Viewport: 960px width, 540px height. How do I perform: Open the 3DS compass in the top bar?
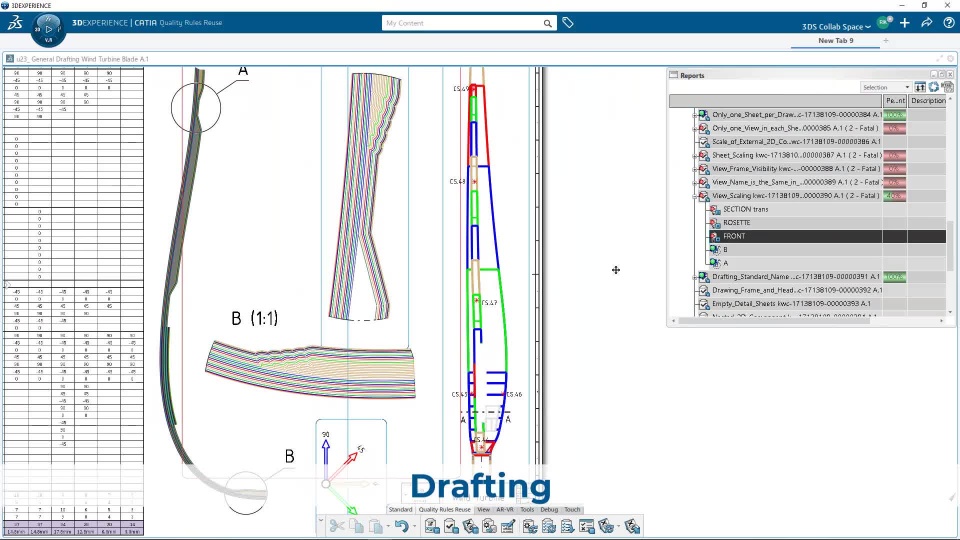click(48, 29)
